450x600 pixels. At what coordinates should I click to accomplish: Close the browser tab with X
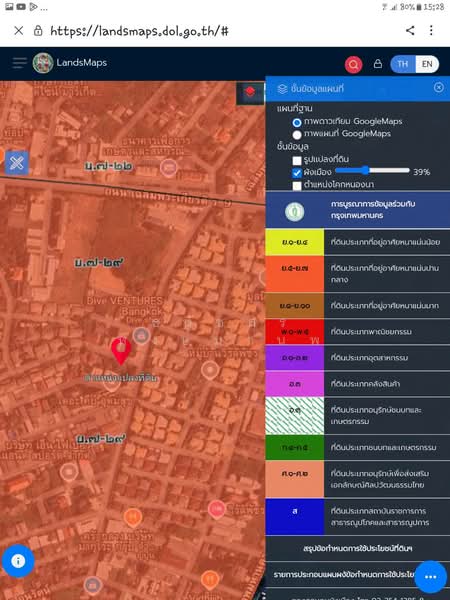19,31
